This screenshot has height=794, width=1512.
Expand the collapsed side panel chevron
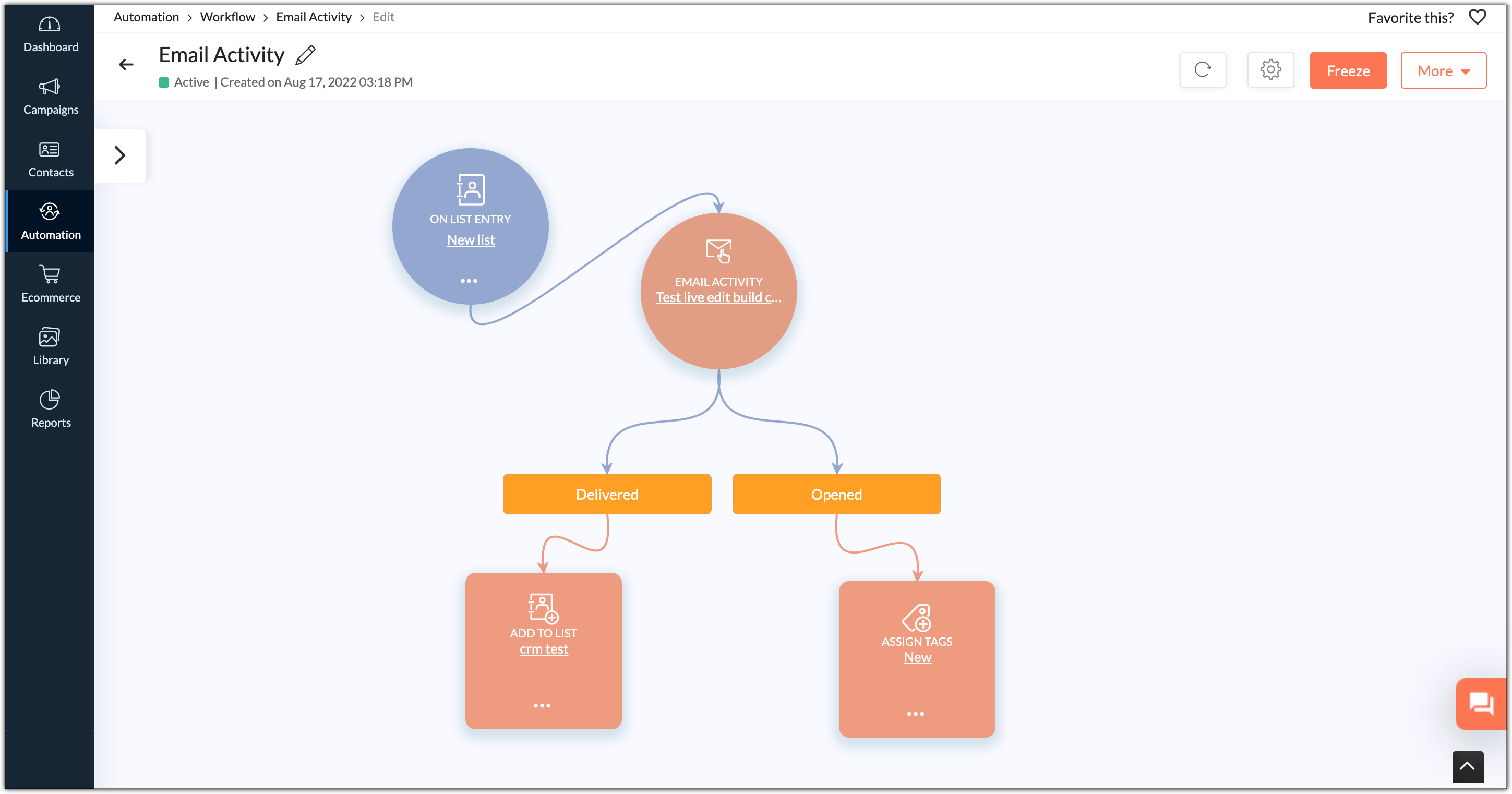coord(120,155)
